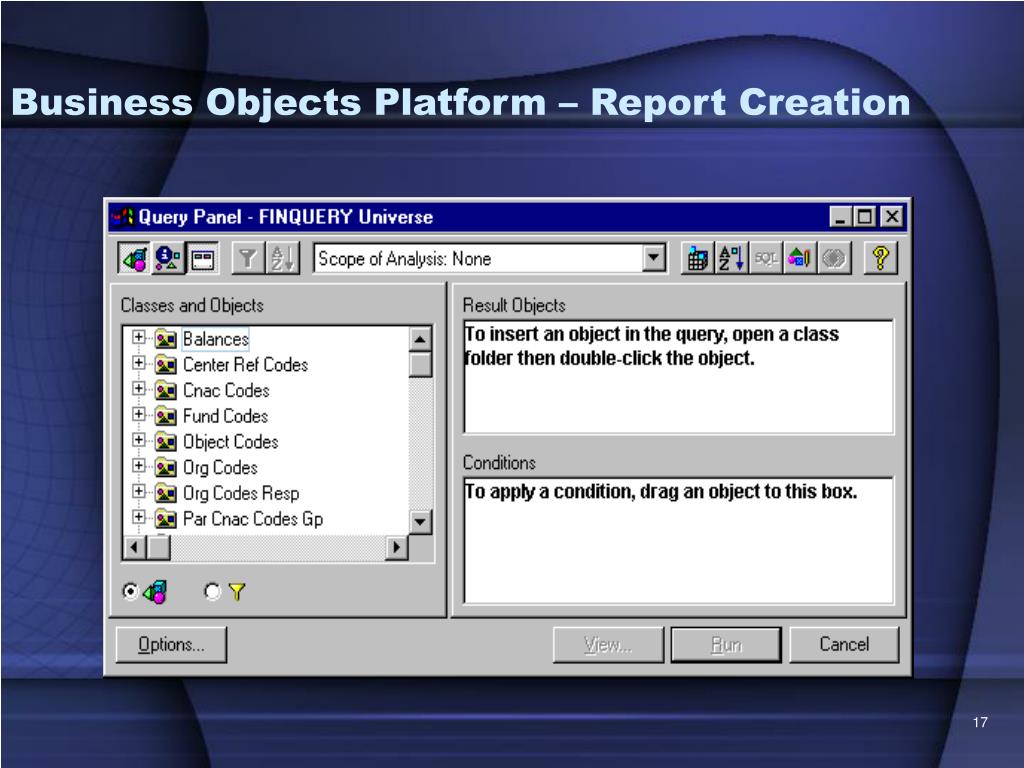Expand the Org Codes Resp class
1024x768 pixels.
(138, 491)
